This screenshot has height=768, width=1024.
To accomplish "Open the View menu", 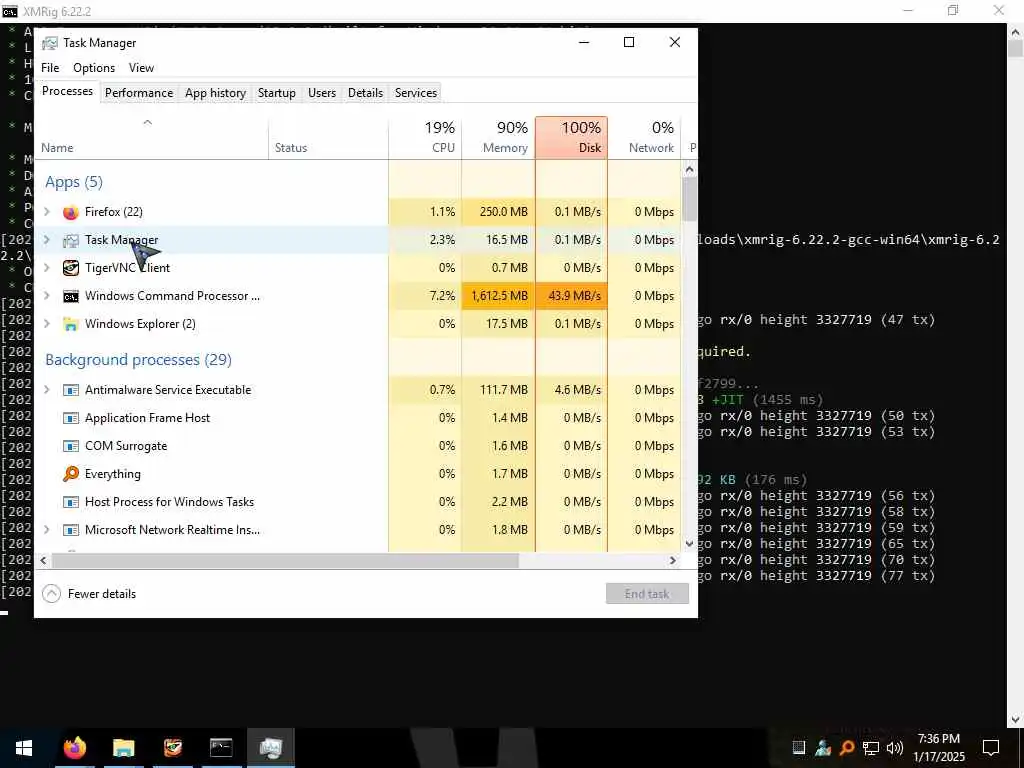I will pyautogui.click(x=141, y=68).
